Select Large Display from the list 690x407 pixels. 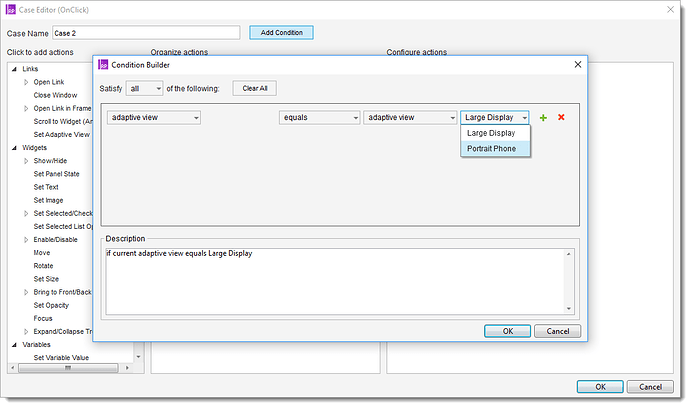tap(491, 133)
